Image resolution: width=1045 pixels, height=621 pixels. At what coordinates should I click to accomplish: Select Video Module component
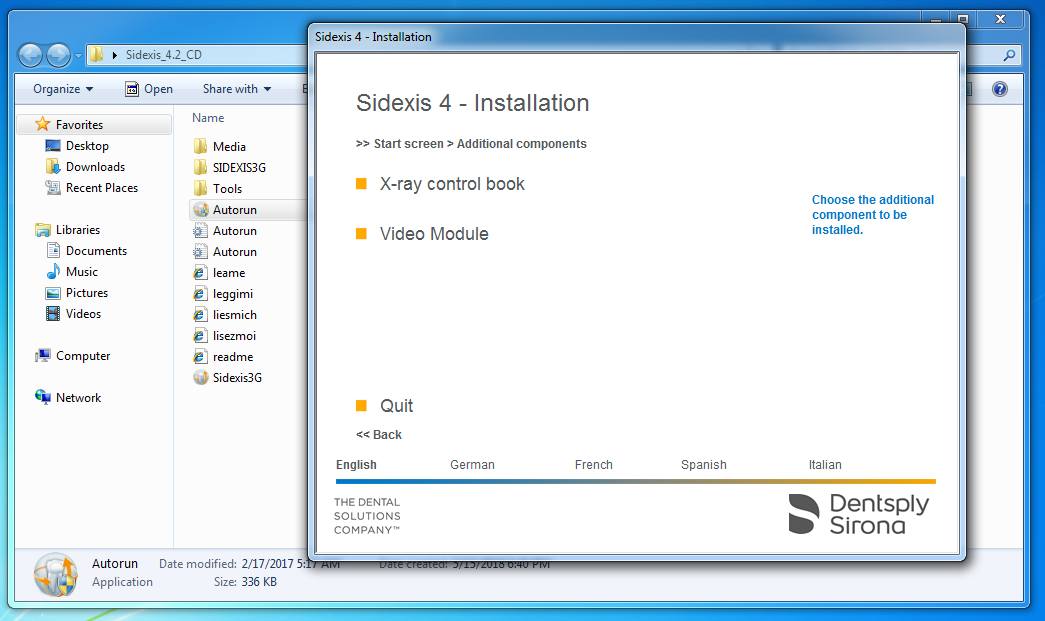point(434,234)
